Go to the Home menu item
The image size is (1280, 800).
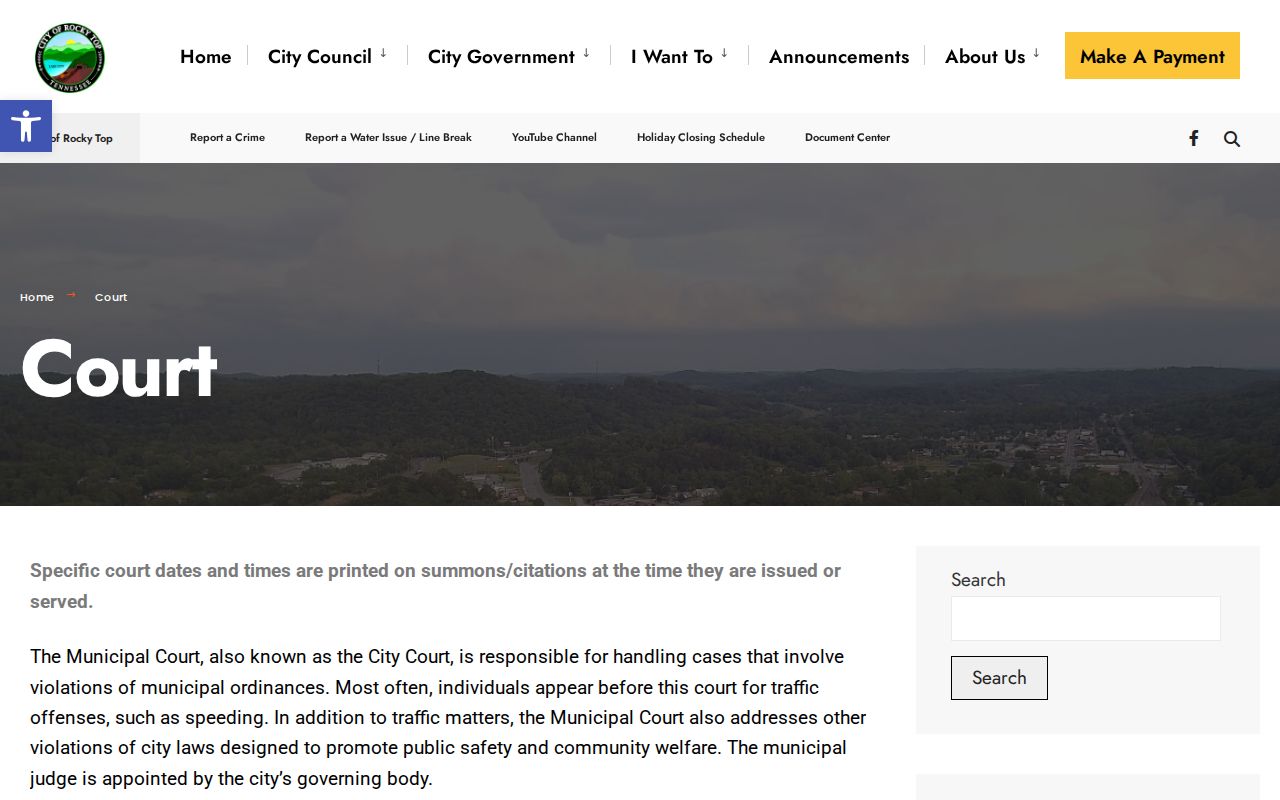coord(206,57)
